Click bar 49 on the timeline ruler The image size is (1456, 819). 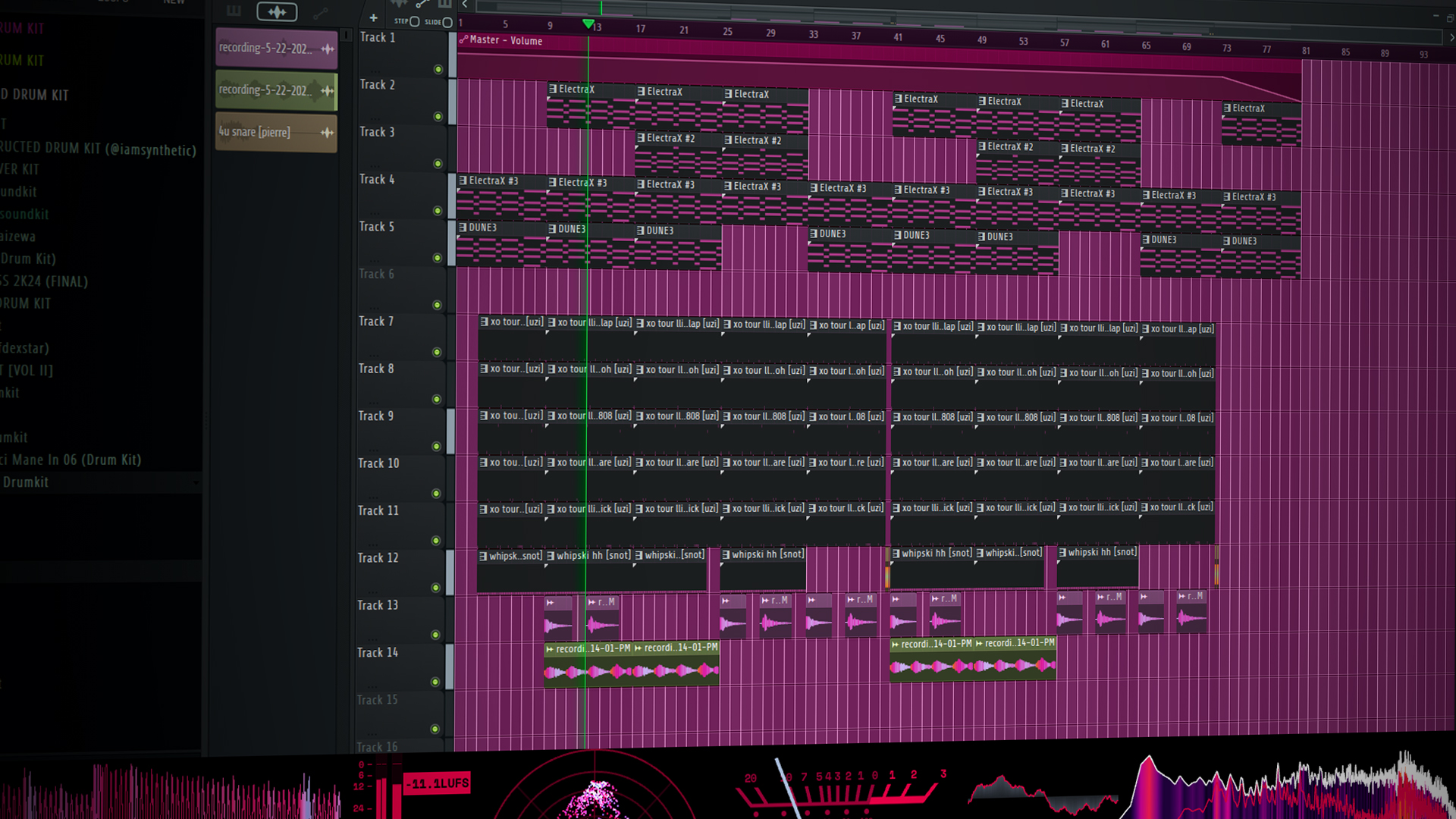click(982, 39)
